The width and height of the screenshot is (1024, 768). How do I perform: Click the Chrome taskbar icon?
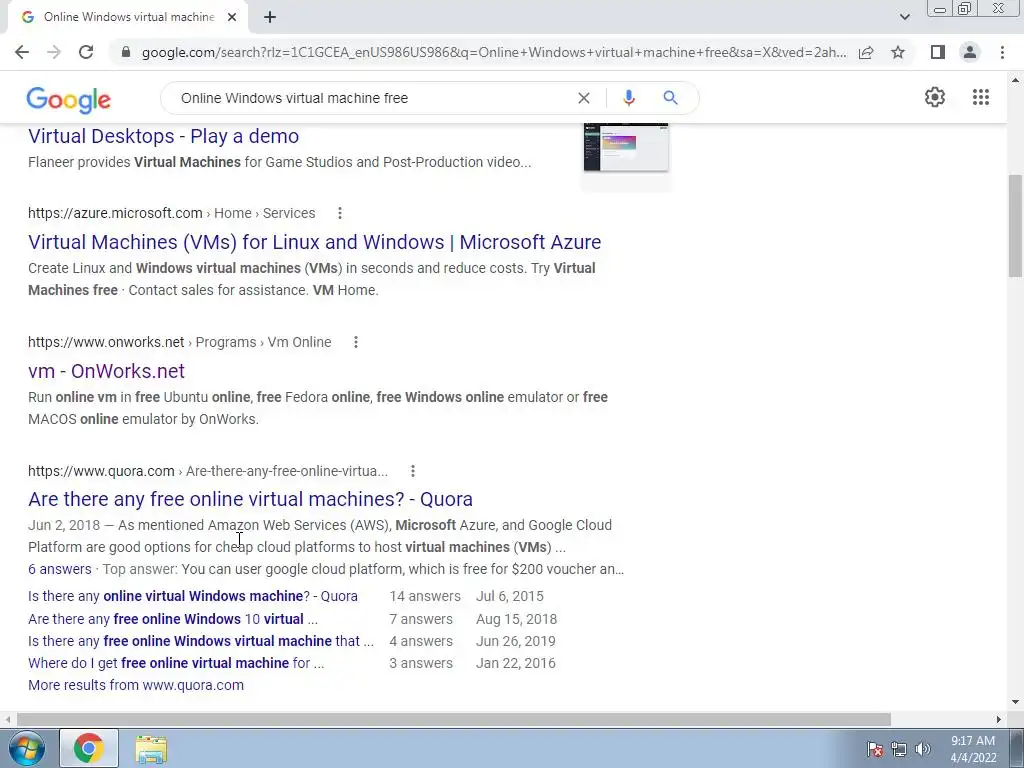89,748
